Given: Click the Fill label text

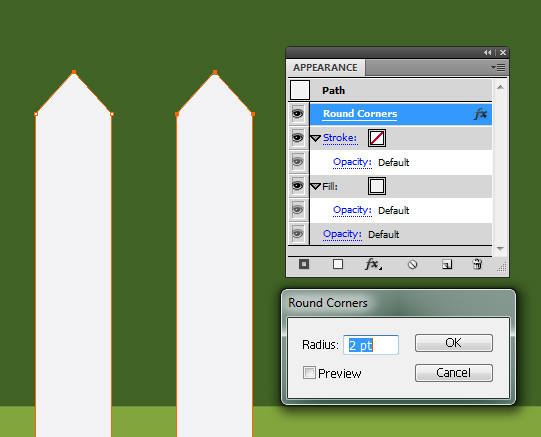Looking at the screenshot, I should pyautogui.click(x=330, y=187).
